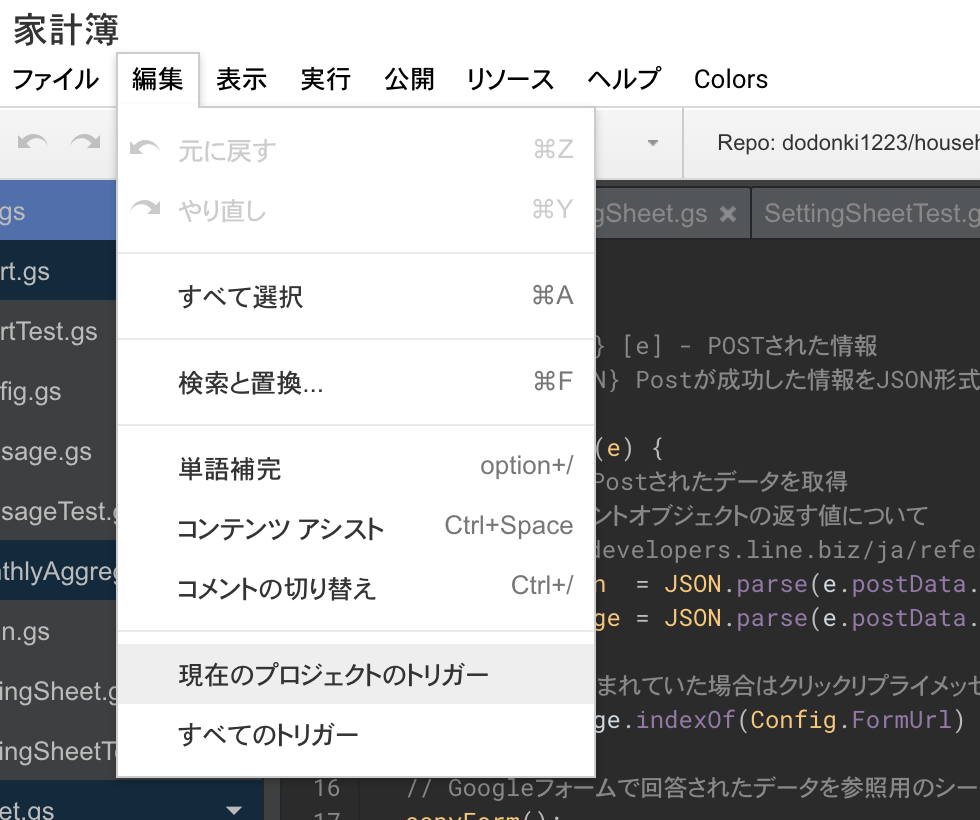Open the Colors menu
The width and height of the screenshot is (980, 820).
coord(730,80)
